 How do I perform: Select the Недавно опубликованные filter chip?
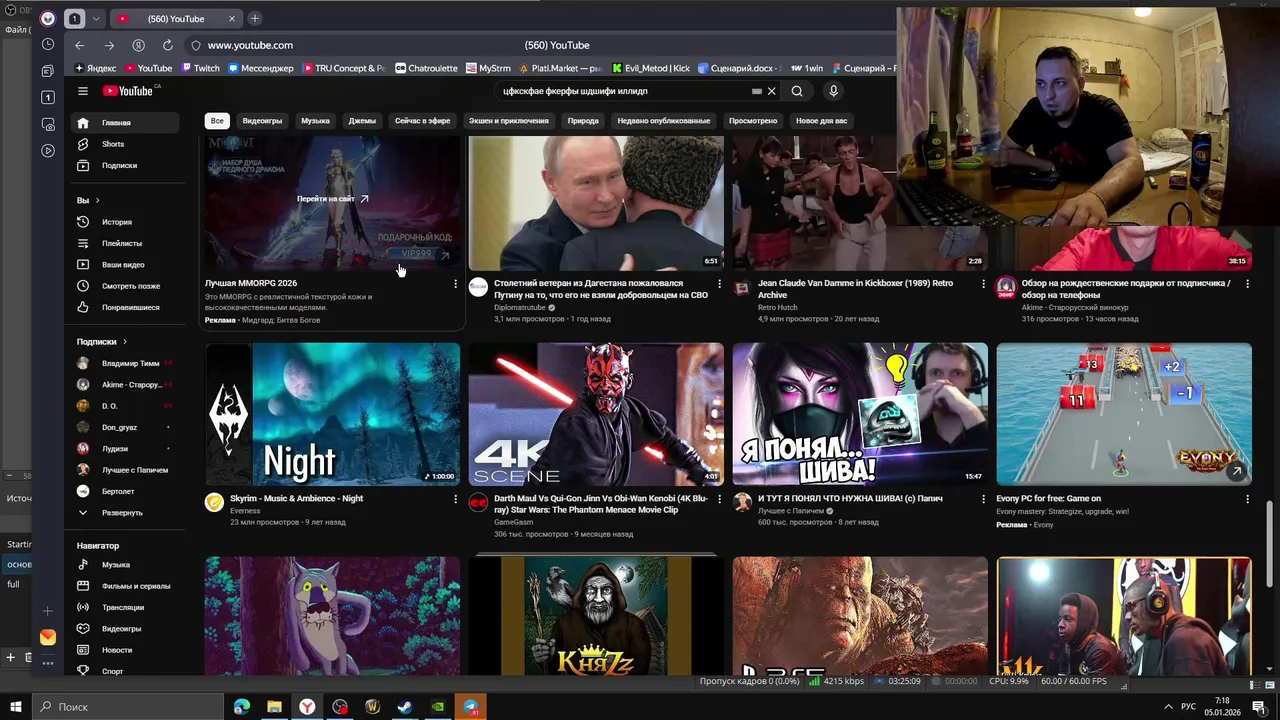click(664, 120)
